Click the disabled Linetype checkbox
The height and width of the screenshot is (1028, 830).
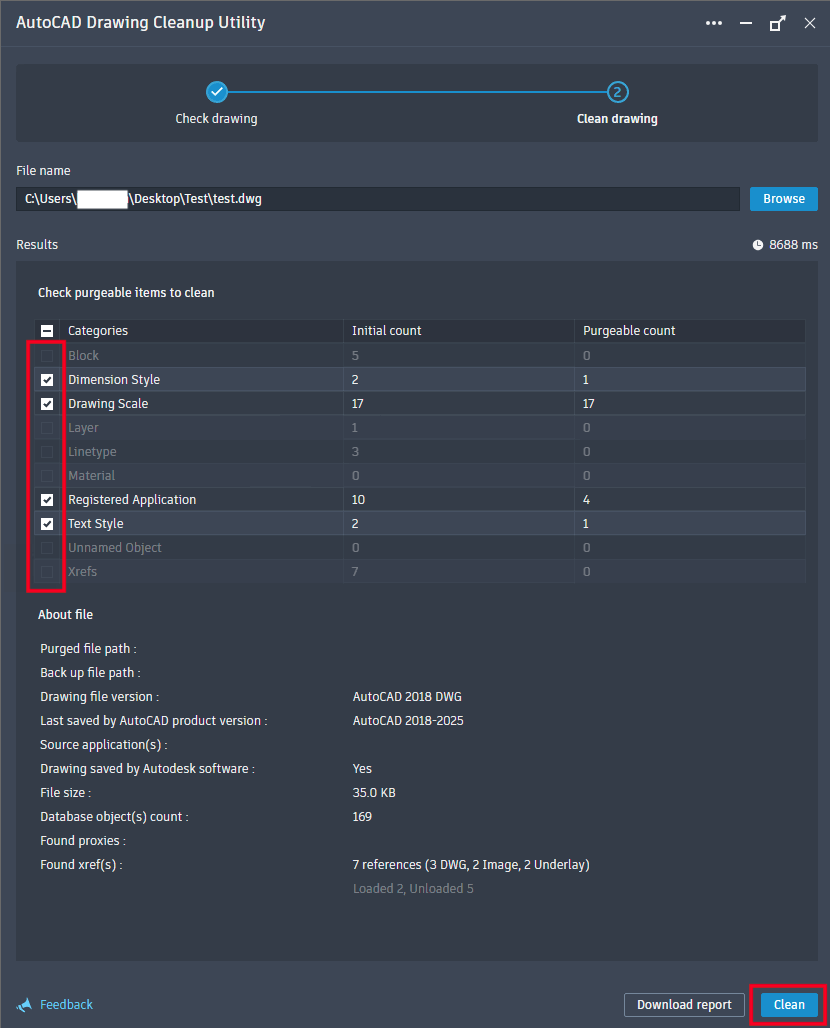click(x=47, y=452)
